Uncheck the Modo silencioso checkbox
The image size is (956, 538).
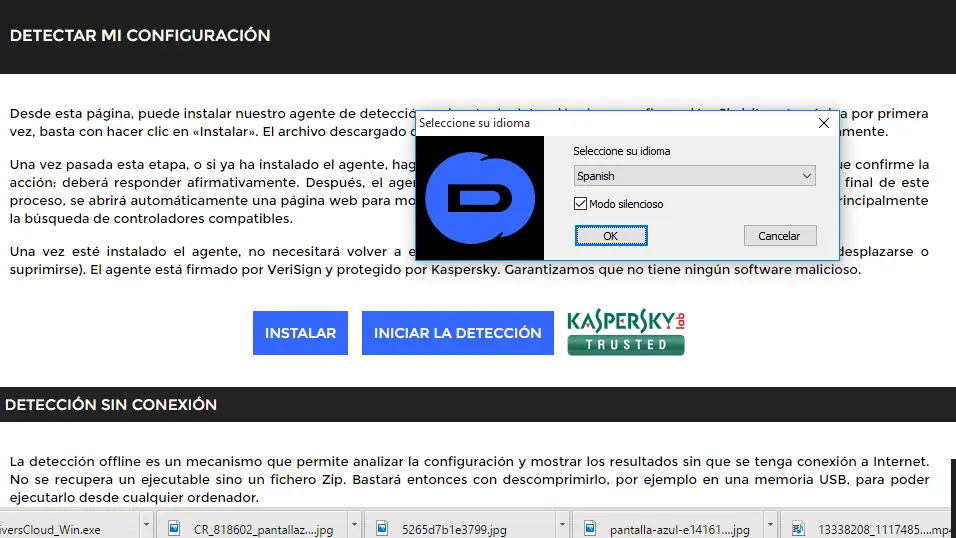pyautogui.click(x=580, y=204)
